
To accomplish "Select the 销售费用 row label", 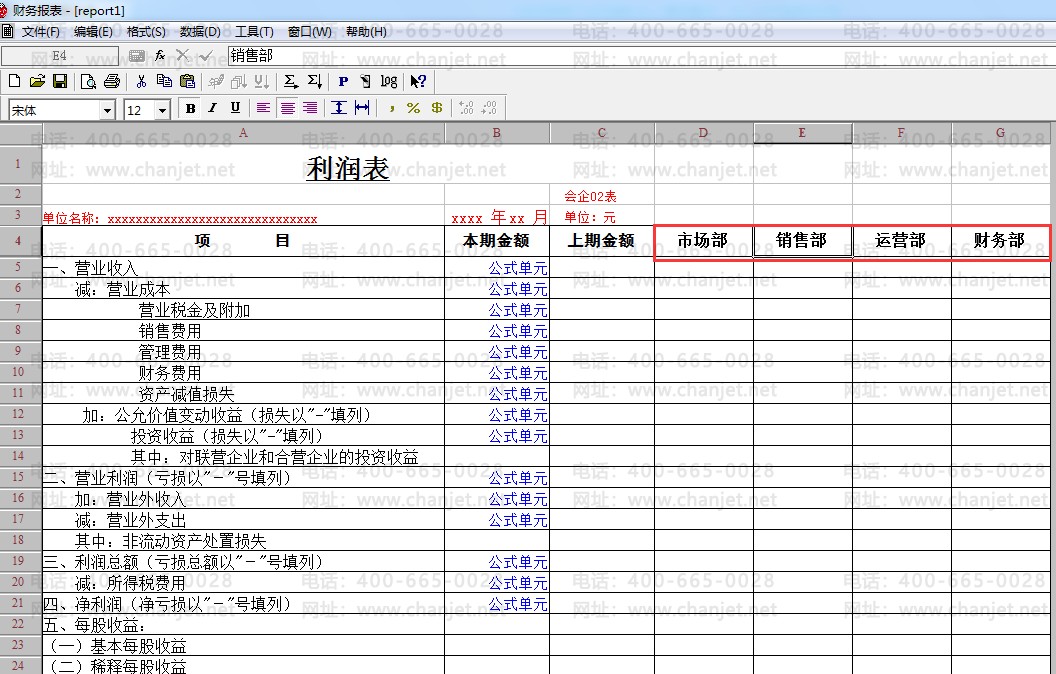I will [170, 331].
